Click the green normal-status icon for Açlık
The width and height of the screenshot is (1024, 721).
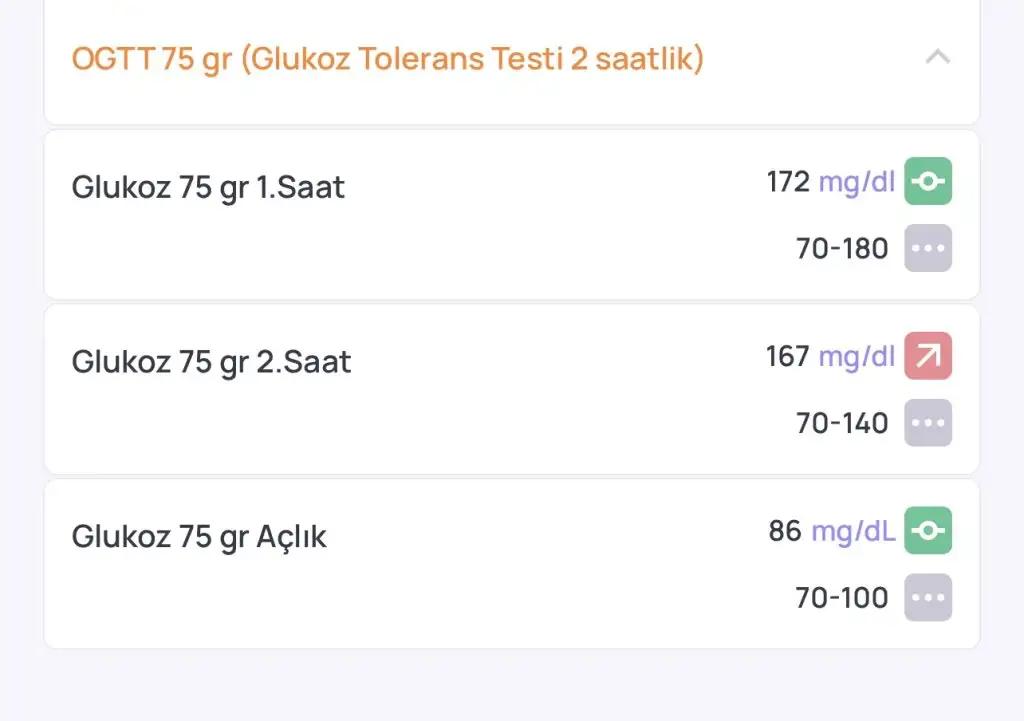click(x=928, y=531)
